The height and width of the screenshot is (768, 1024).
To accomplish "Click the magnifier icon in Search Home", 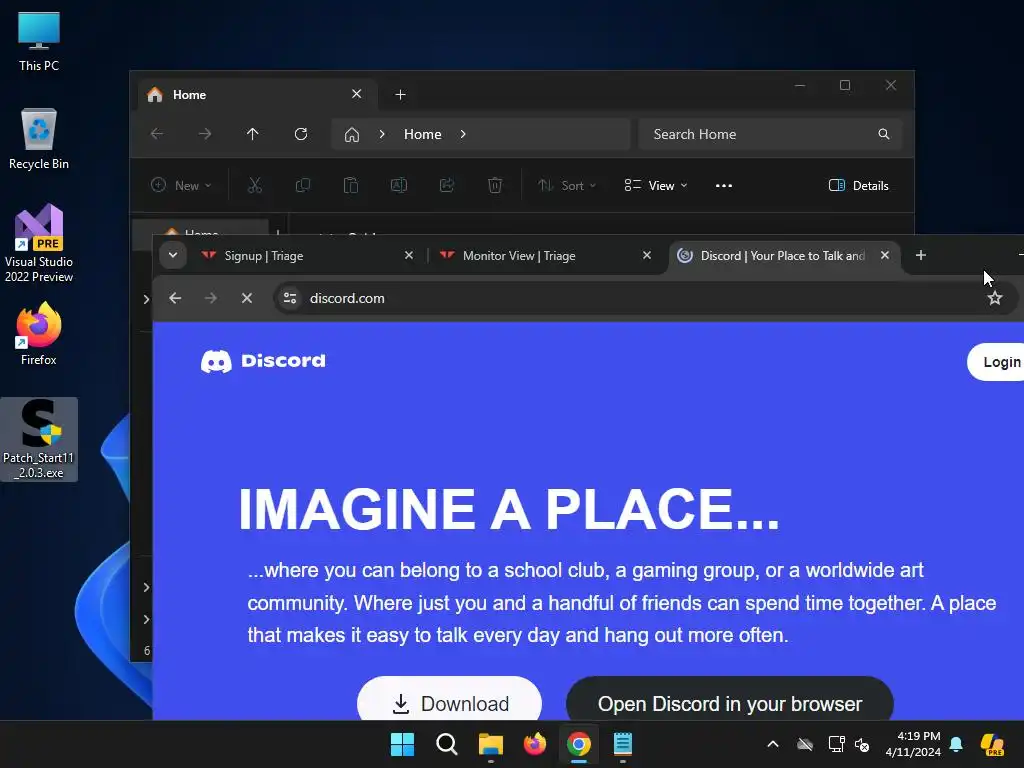I will tap(884, 134).
